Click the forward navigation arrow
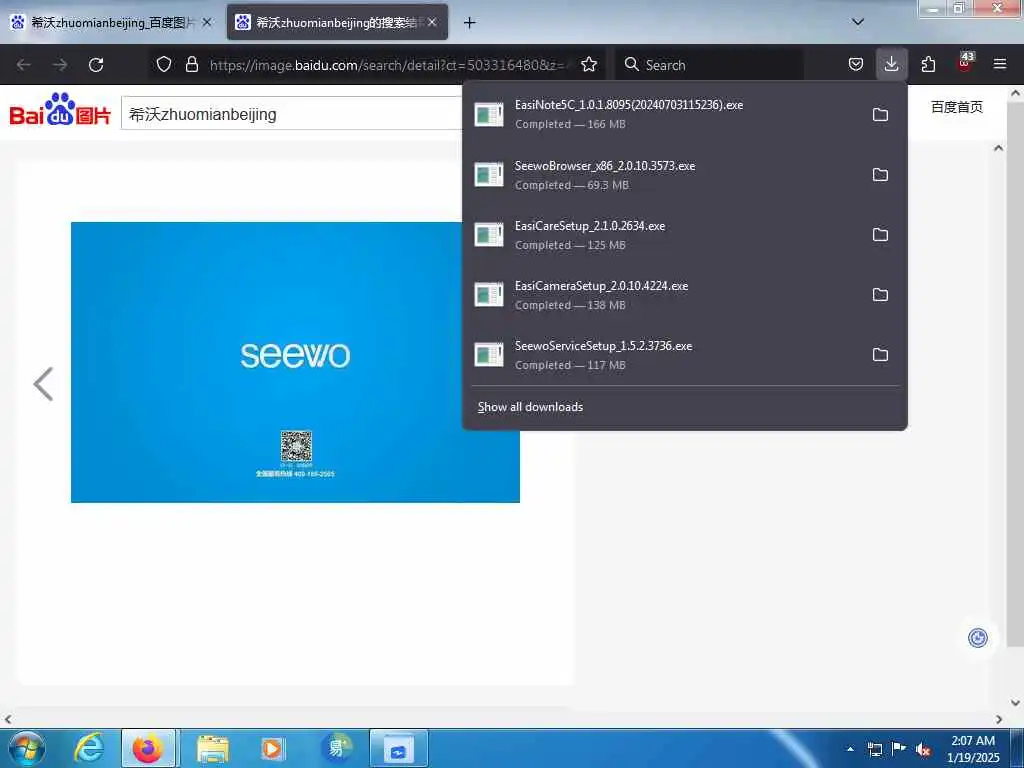Viewport: 1024px width, 768px height. click(60, 65)
